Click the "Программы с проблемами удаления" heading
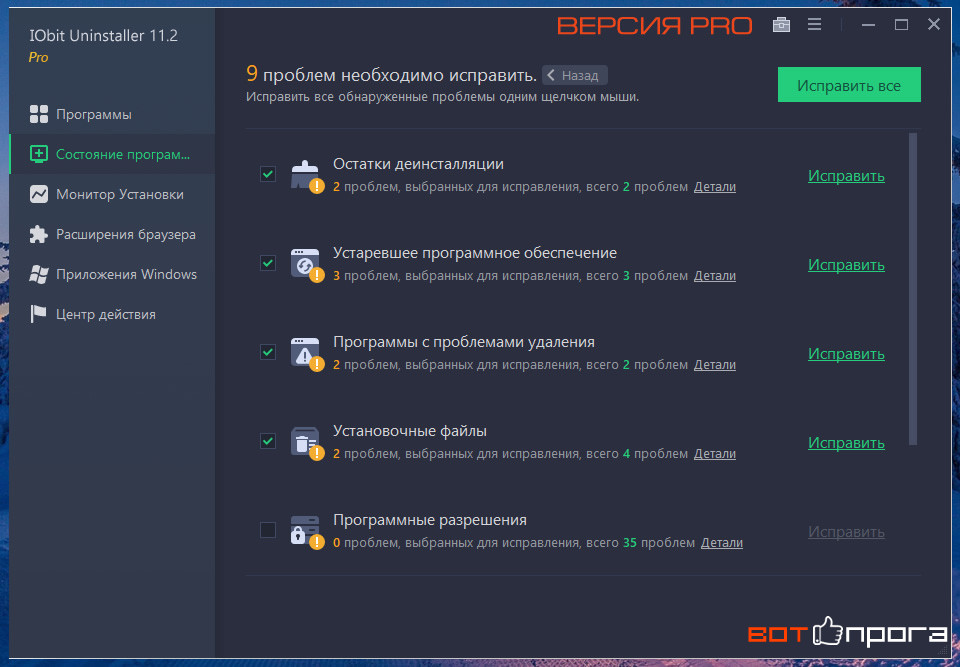The width and height of the screenshot is (960, 667). point(464,342)
